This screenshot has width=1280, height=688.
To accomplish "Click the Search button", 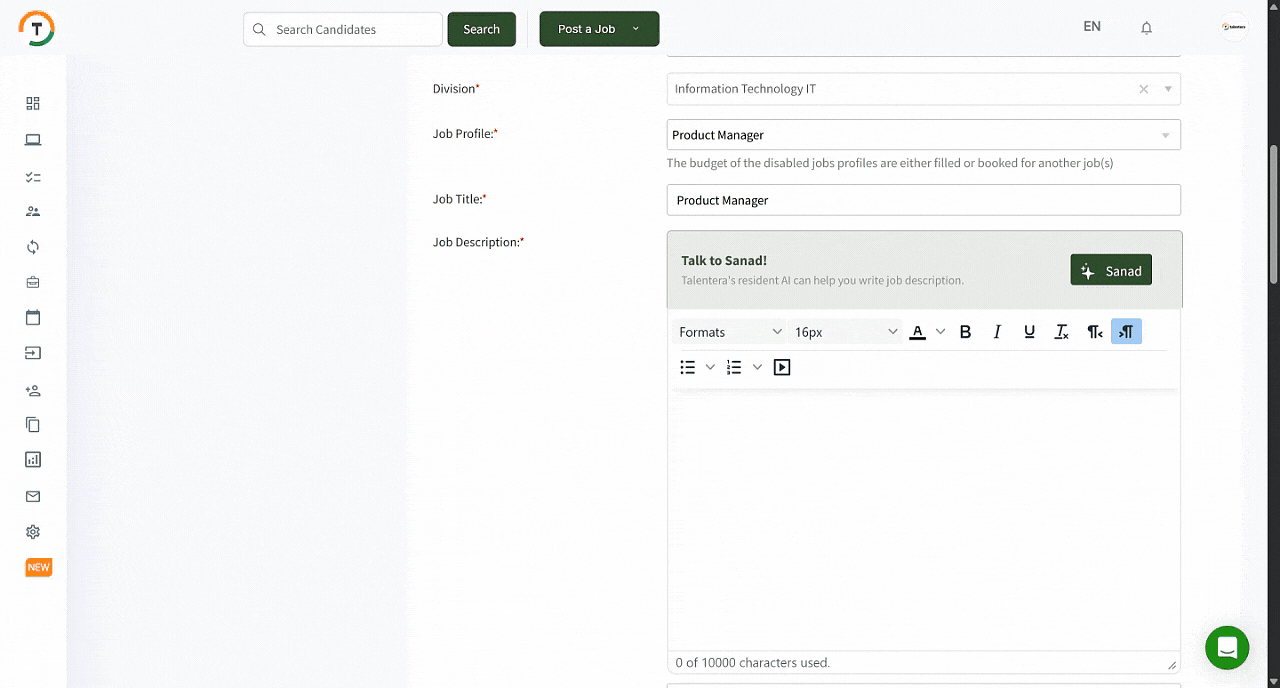I will point(481,29).
